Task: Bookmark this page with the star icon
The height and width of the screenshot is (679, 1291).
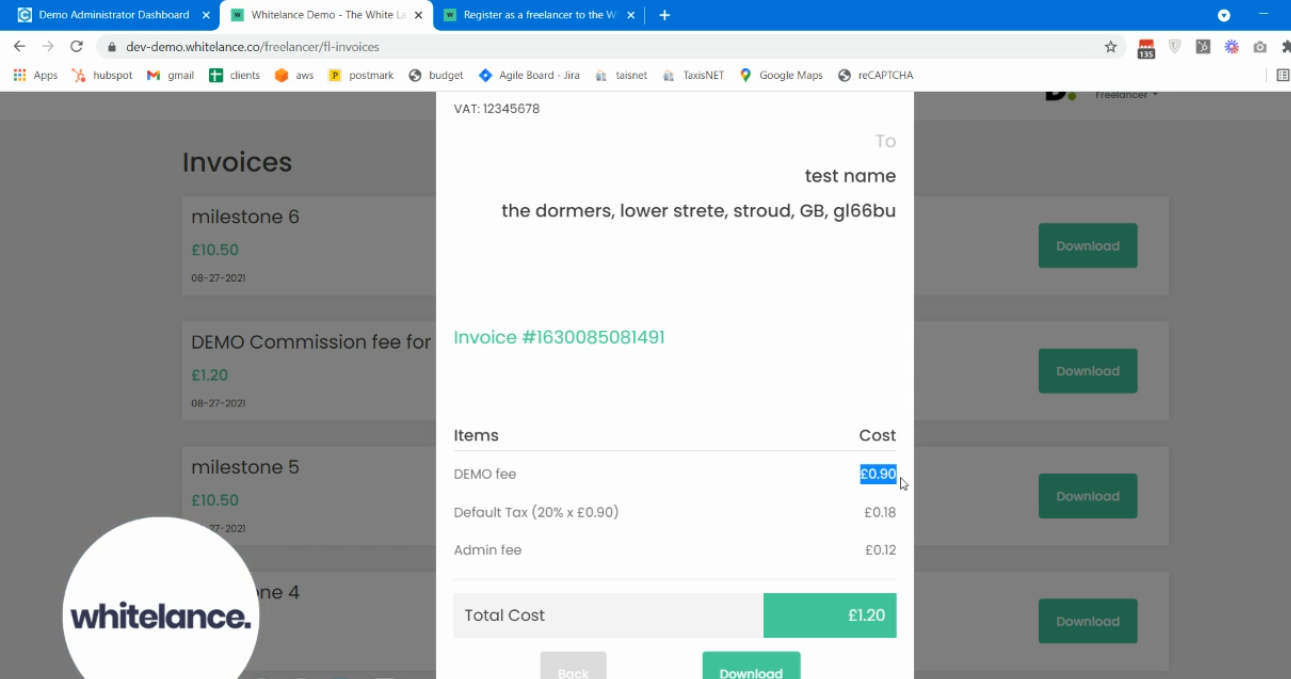Action: [x=1110, y=47]
